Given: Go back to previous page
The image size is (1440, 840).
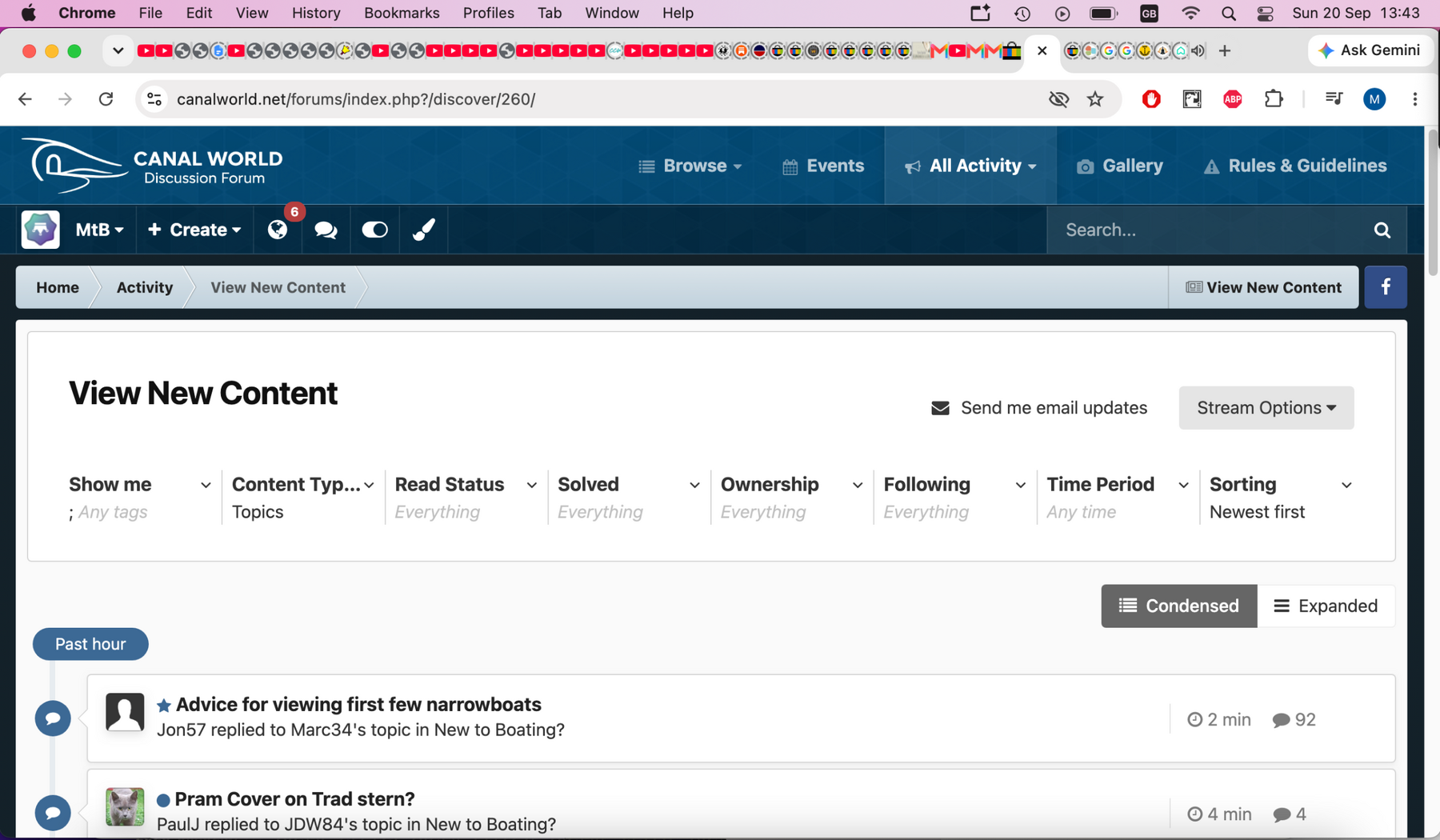Looking at the screenshot, I should pos(26,99).
